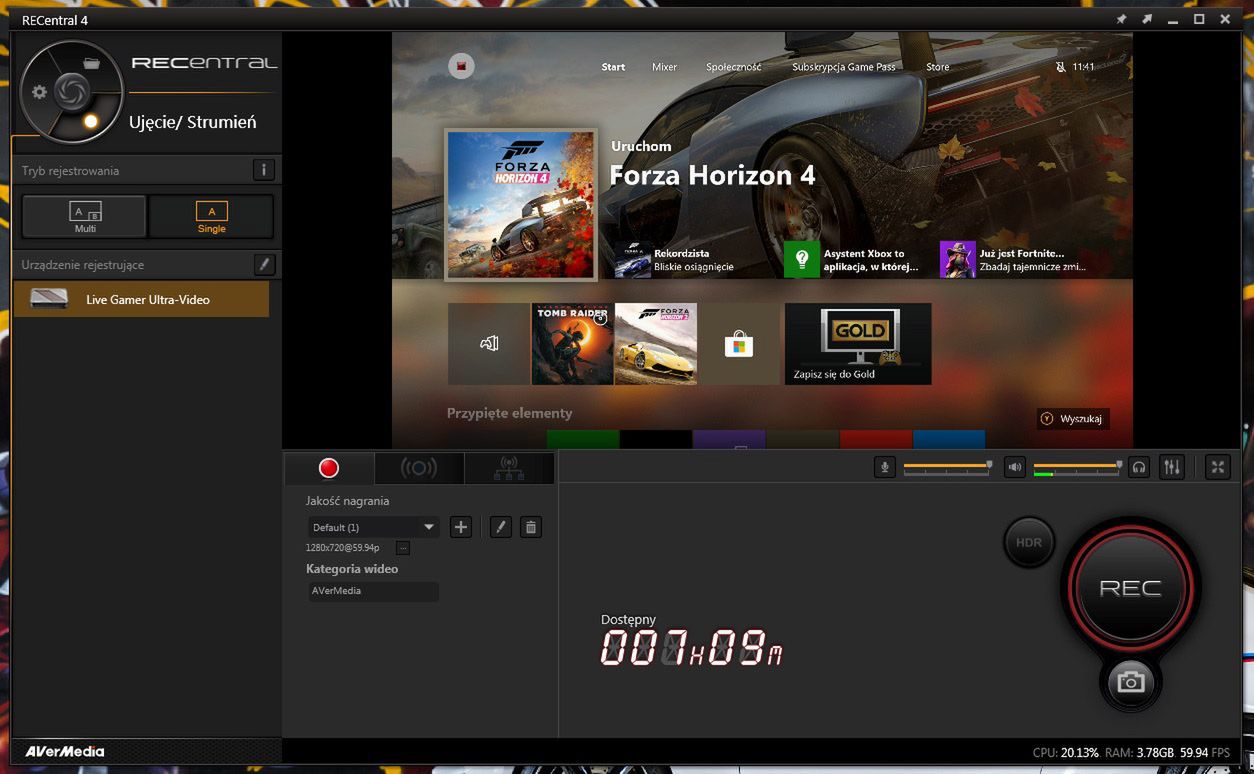1254x774 pixels.
Task: Select the Capture/Stream mode orange dot
Action: coord(91,121)
